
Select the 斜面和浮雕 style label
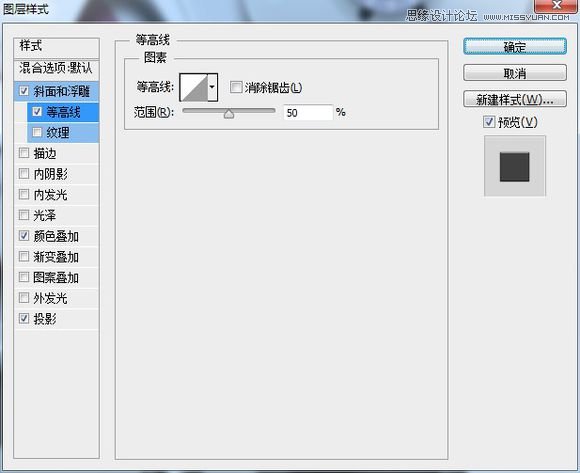tap(61, 91)
